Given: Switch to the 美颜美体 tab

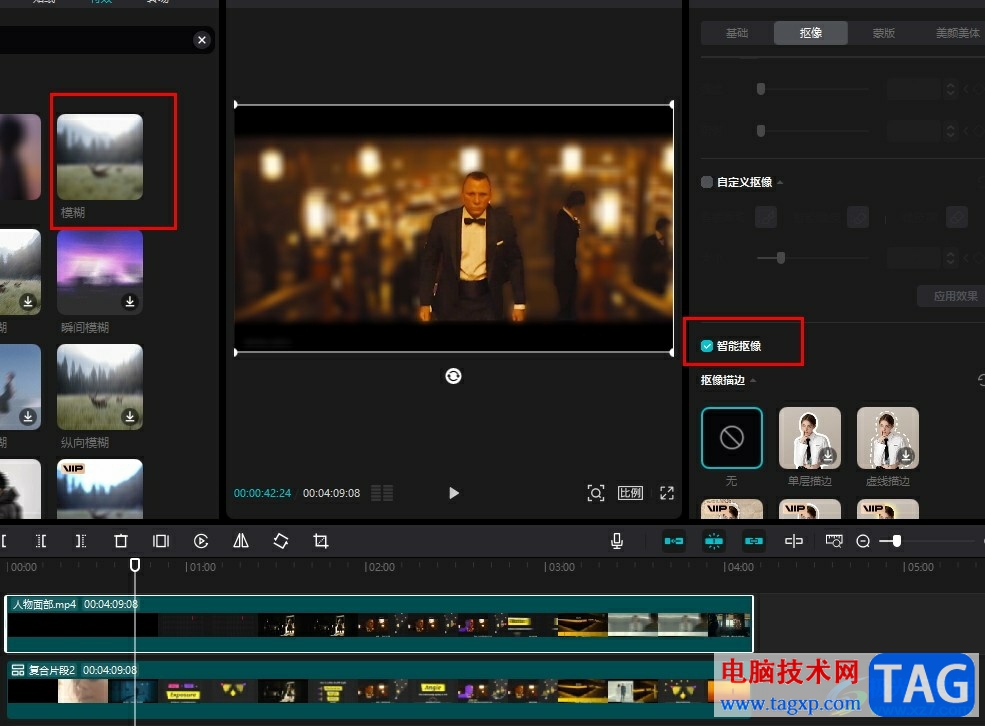Looking at the screenshot, I should (957, 33).
